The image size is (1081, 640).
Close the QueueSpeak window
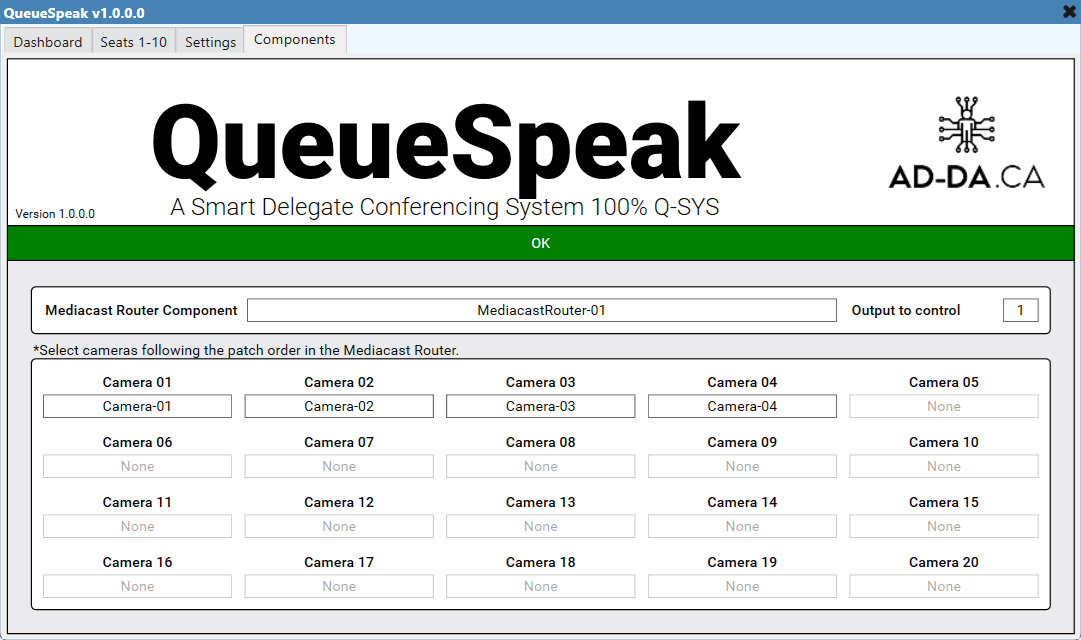pos(1069,12)
